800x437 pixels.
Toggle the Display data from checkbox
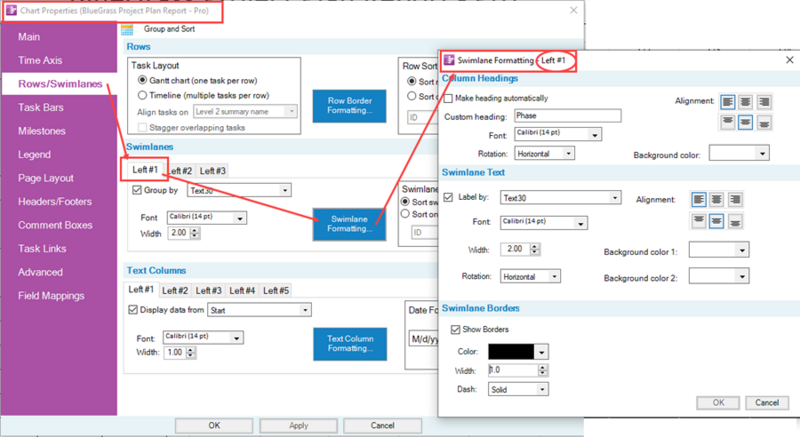click(133, 310)
